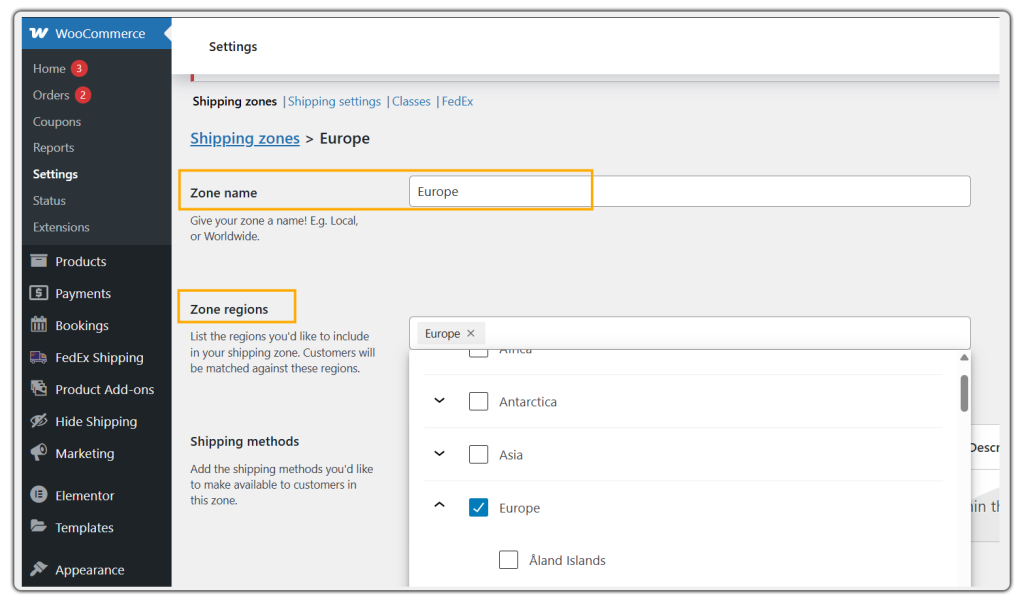Follow the Shipping zones breadcrumb link

[244, 138]
